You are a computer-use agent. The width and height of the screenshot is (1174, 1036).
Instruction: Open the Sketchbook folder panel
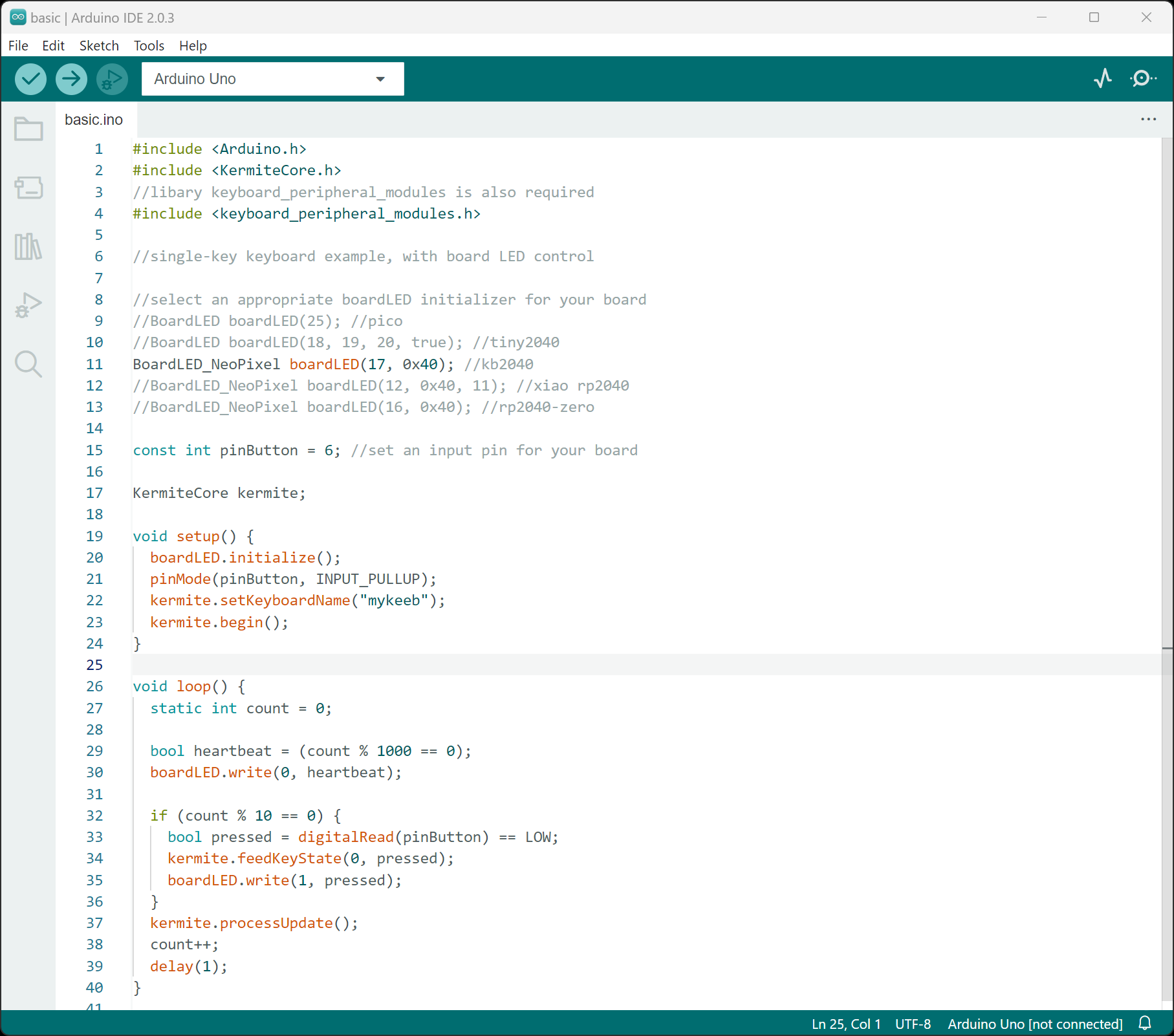coord(28,129)
